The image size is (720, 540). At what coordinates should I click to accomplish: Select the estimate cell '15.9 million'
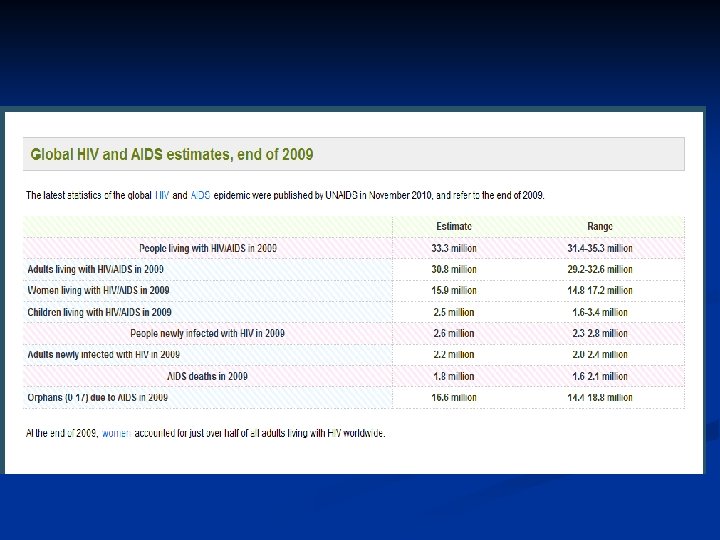454,290
